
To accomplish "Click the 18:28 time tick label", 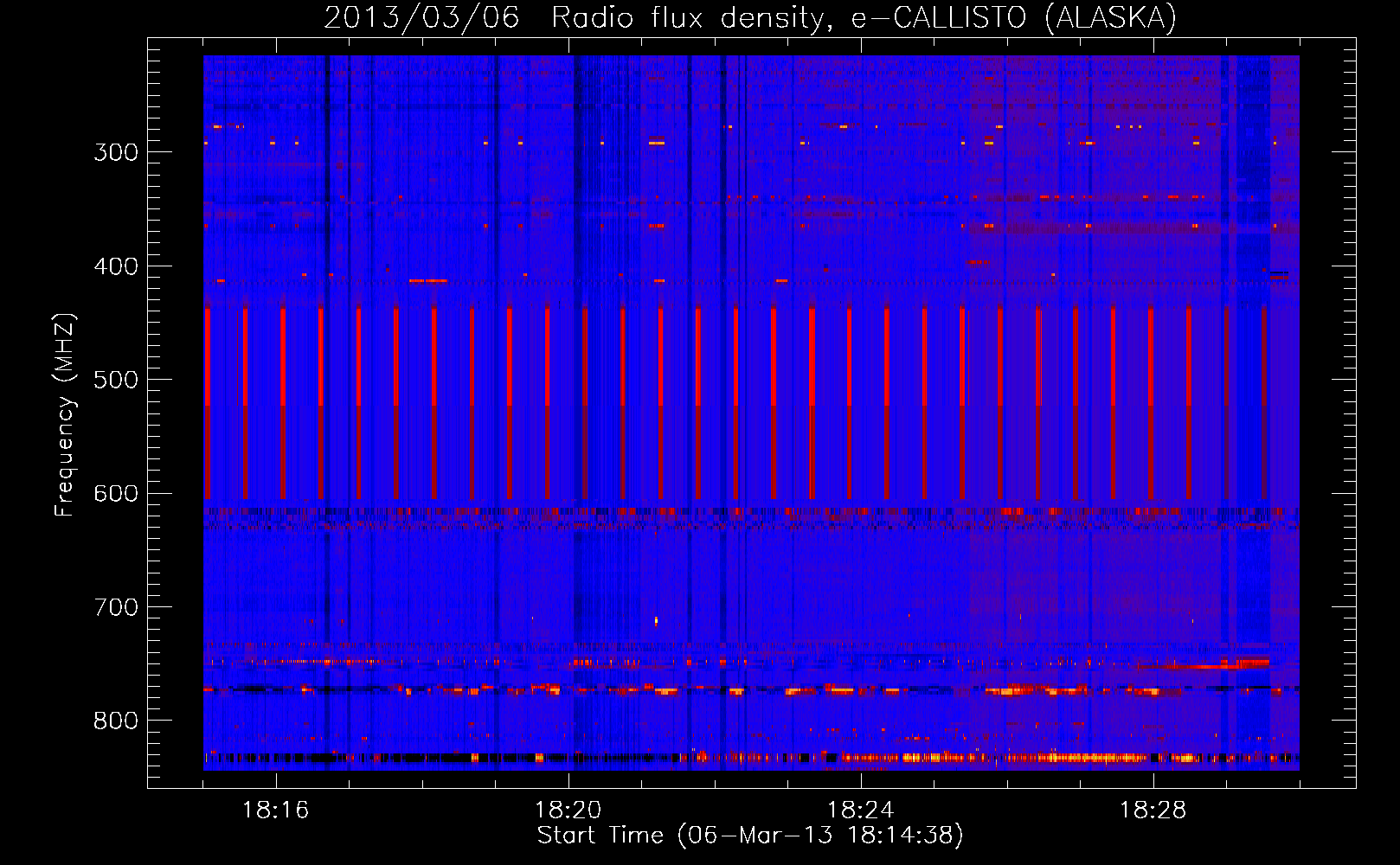I will (1153, 811).
